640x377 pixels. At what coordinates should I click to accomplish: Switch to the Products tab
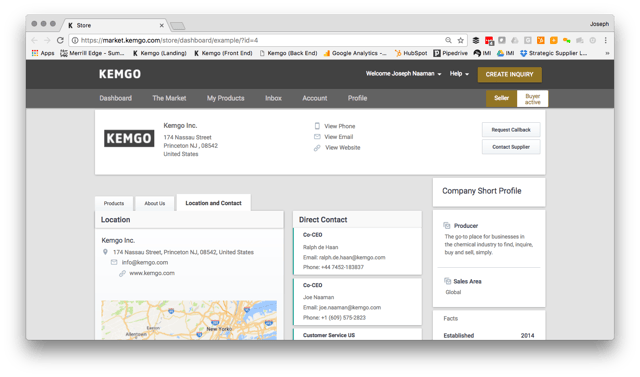click(x=114, y=203)
